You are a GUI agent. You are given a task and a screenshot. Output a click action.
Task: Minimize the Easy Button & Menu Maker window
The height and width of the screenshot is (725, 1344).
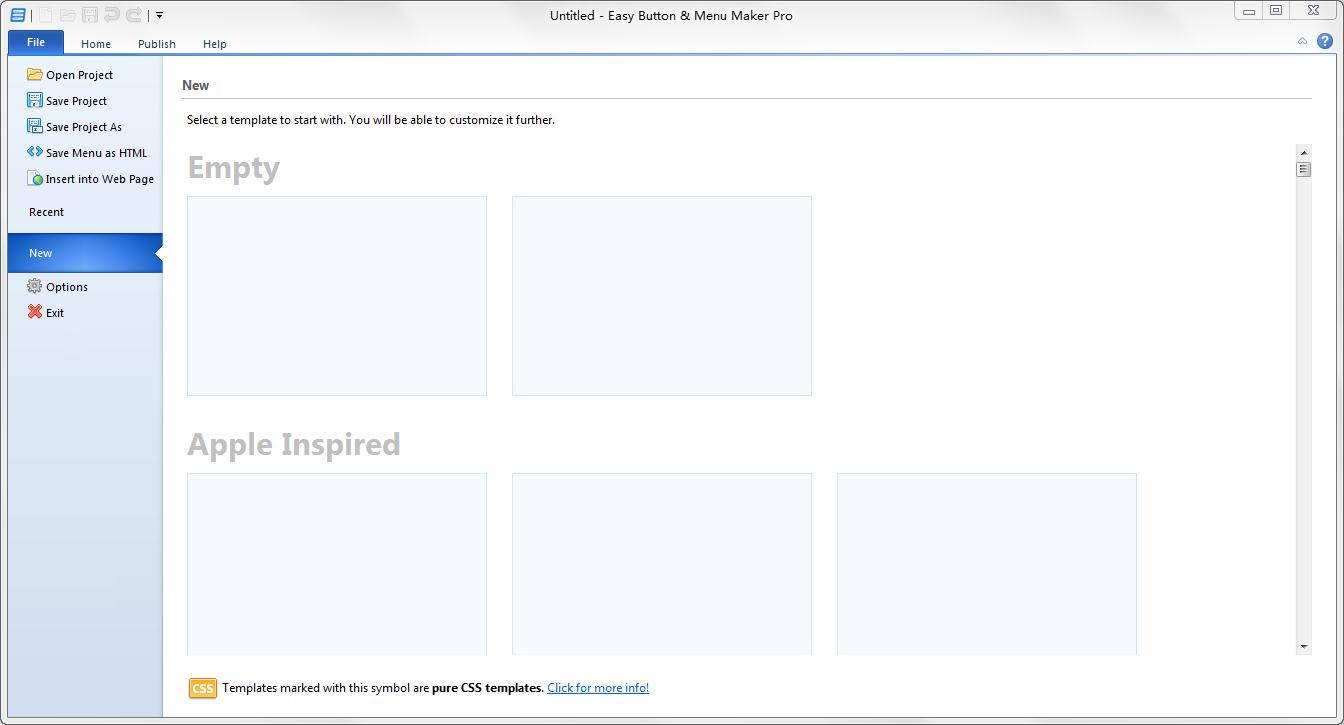pos(1249,11)
